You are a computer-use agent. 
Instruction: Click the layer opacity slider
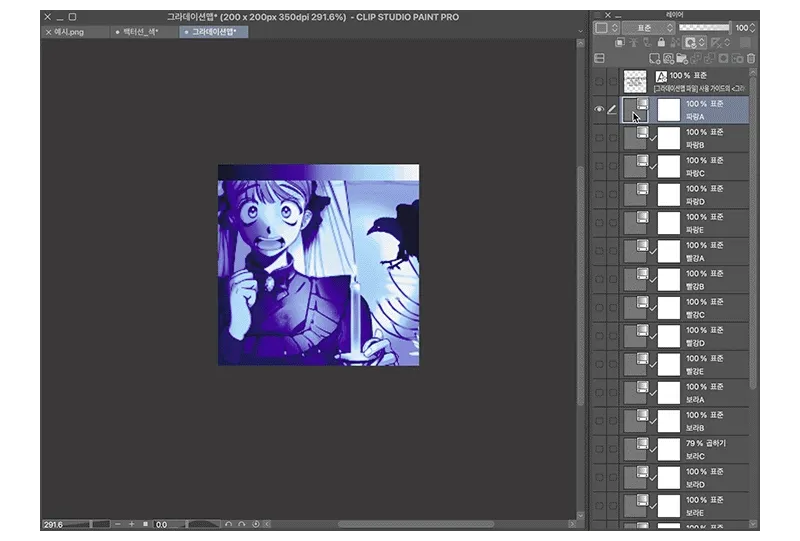[x=704, y=28]
